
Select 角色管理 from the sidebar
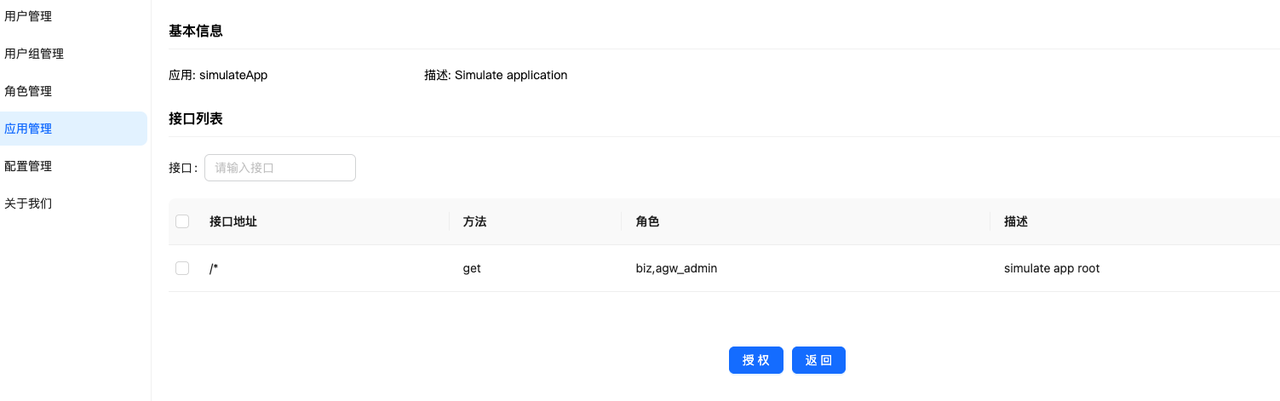point(28,91)
